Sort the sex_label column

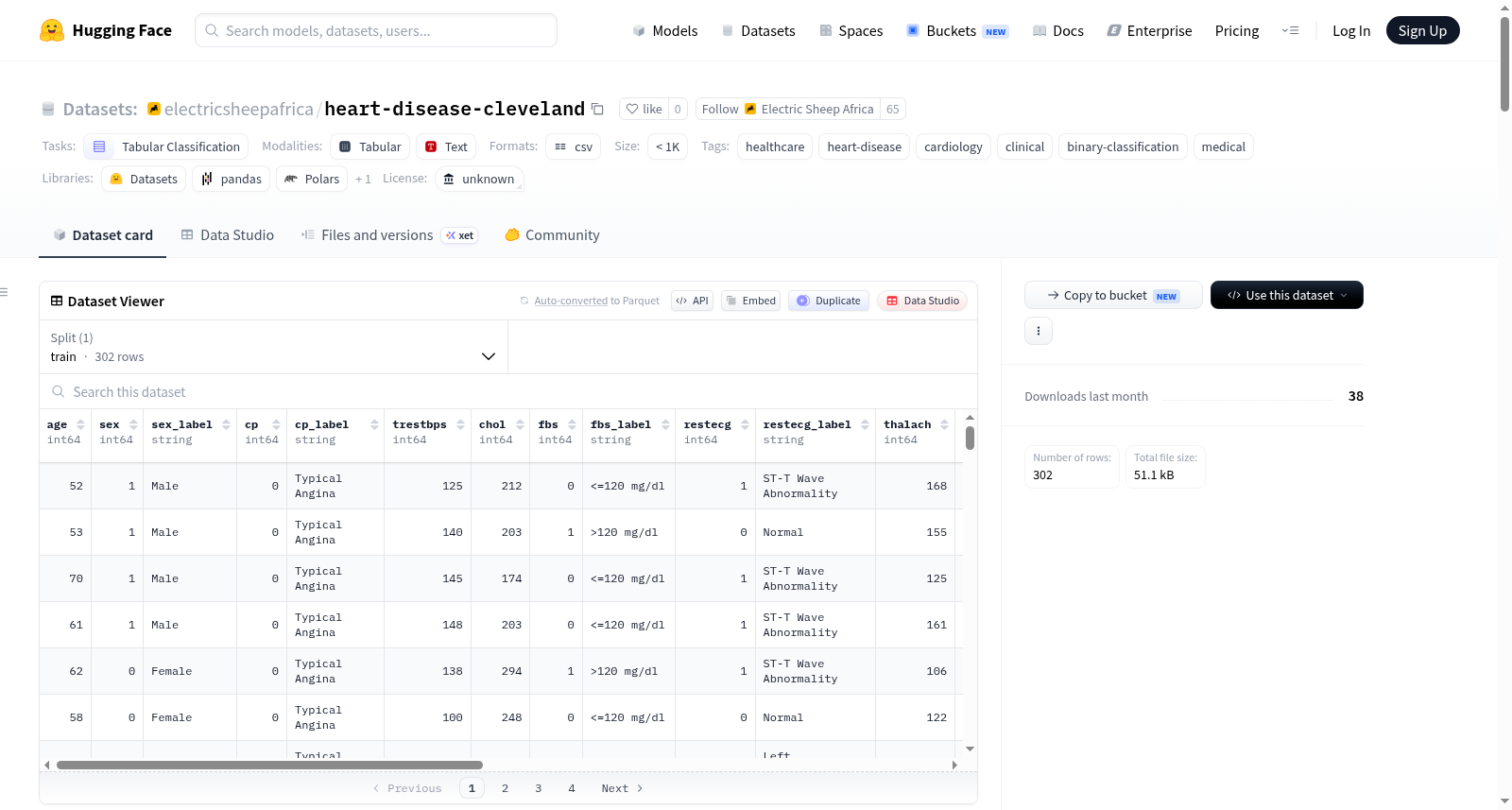[x=226, y=424]
